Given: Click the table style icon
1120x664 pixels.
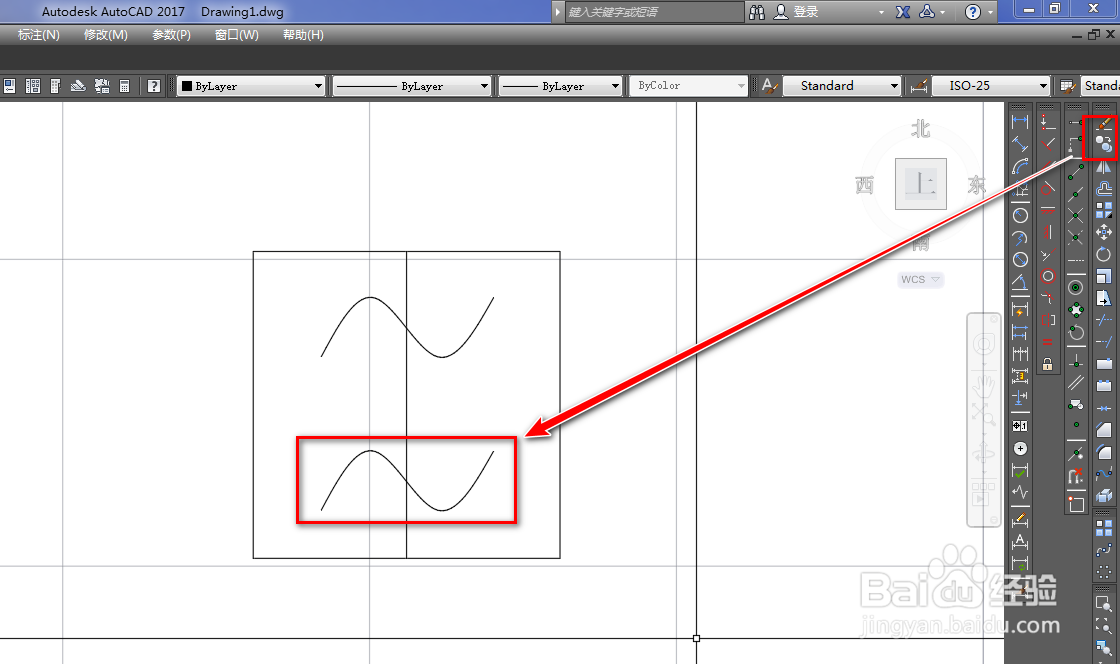Looking at the screenshot, I should point(1068,86).
